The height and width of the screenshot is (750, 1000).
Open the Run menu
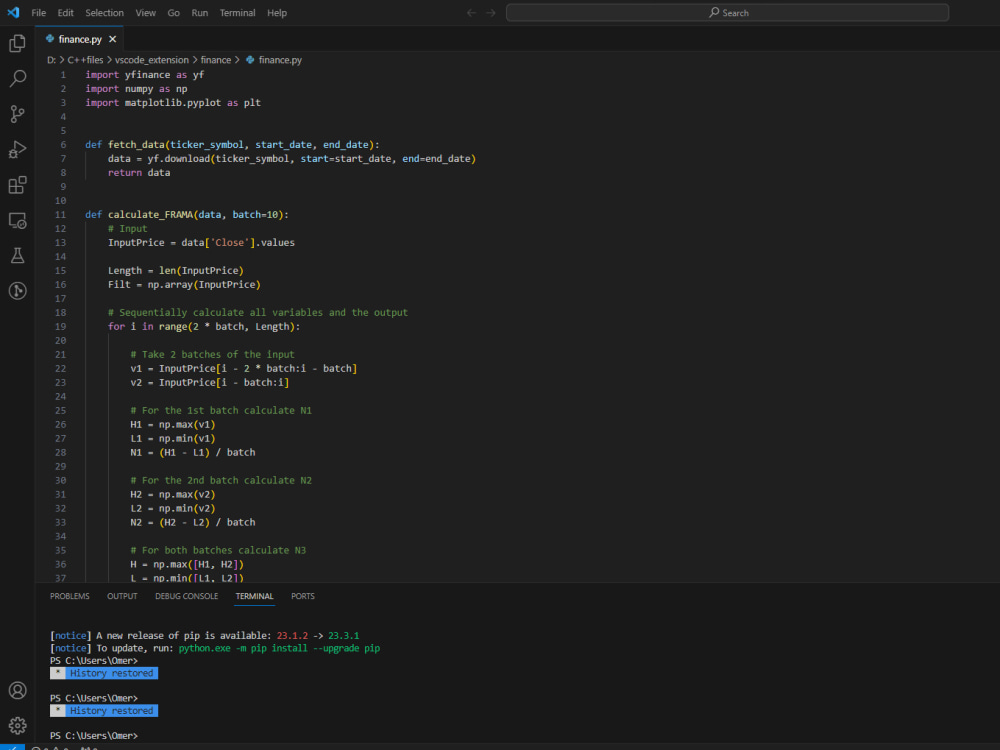tap(199, 12)
